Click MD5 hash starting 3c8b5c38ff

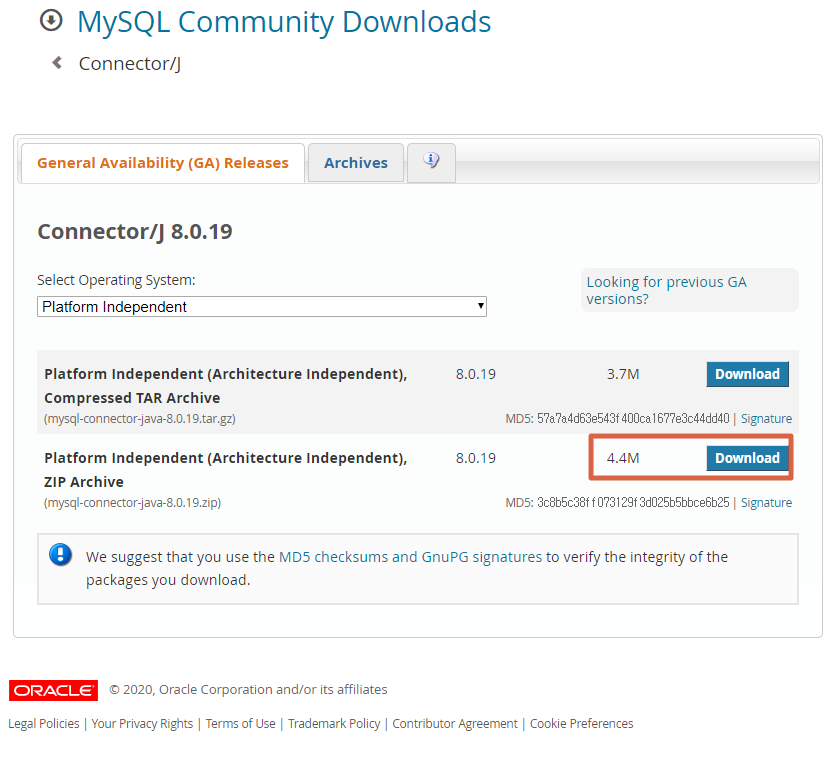click(633, 502)
